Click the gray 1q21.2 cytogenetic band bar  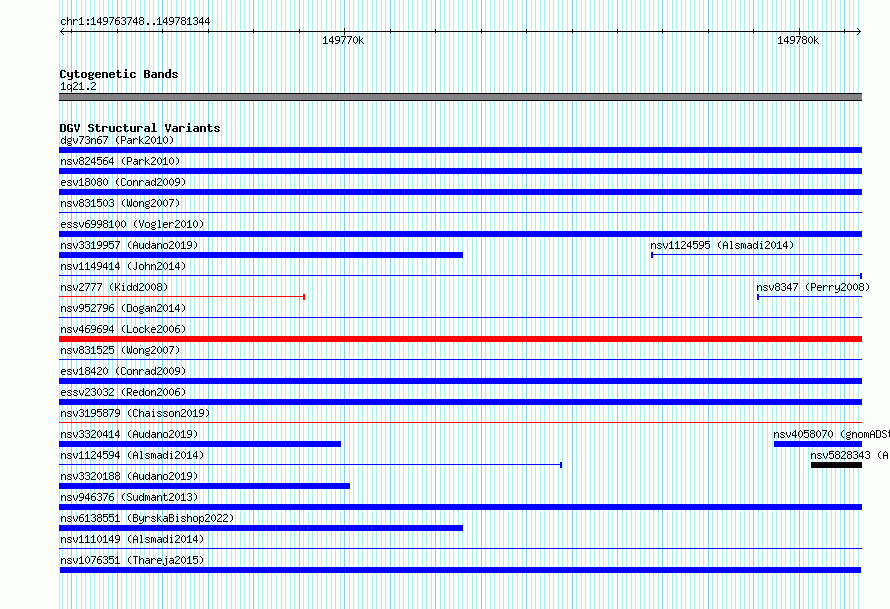point(460,97)
